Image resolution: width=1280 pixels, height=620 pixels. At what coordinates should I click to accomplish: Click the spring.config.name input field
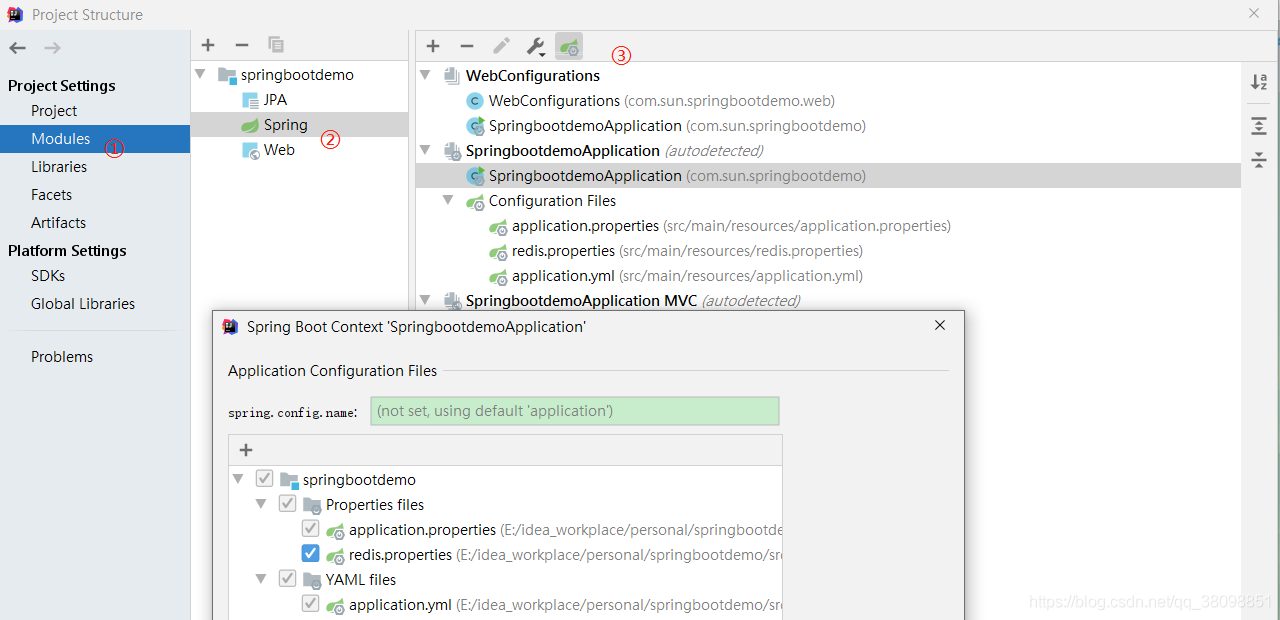pyautogui.click(x=575, y=411)
